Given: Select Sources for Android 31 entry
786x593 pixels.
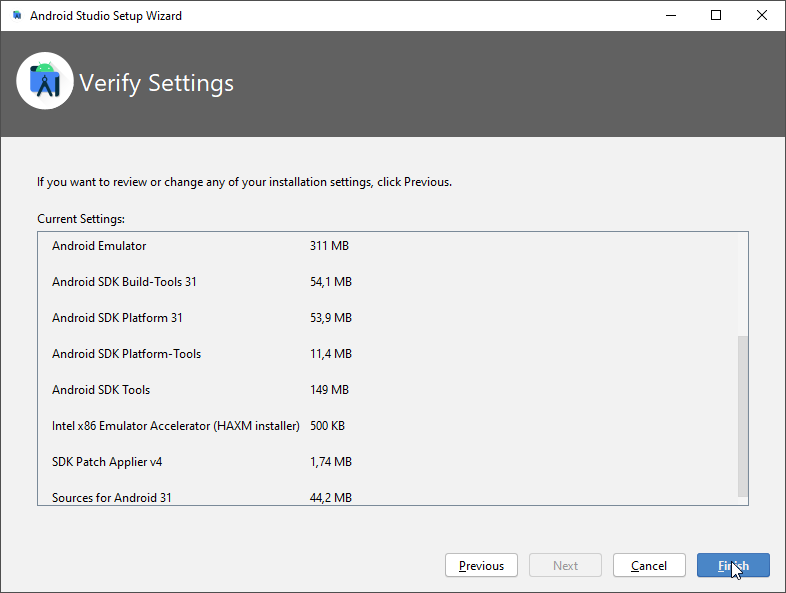Looking at the screenshot, I should [x=111, y=498].
